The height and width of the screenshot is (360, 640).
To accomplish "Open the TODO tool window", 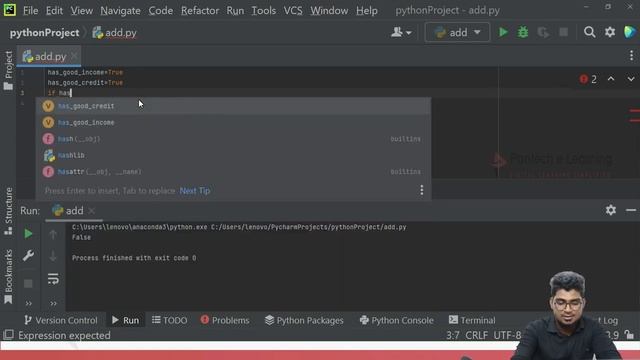I will coord(169,320).
